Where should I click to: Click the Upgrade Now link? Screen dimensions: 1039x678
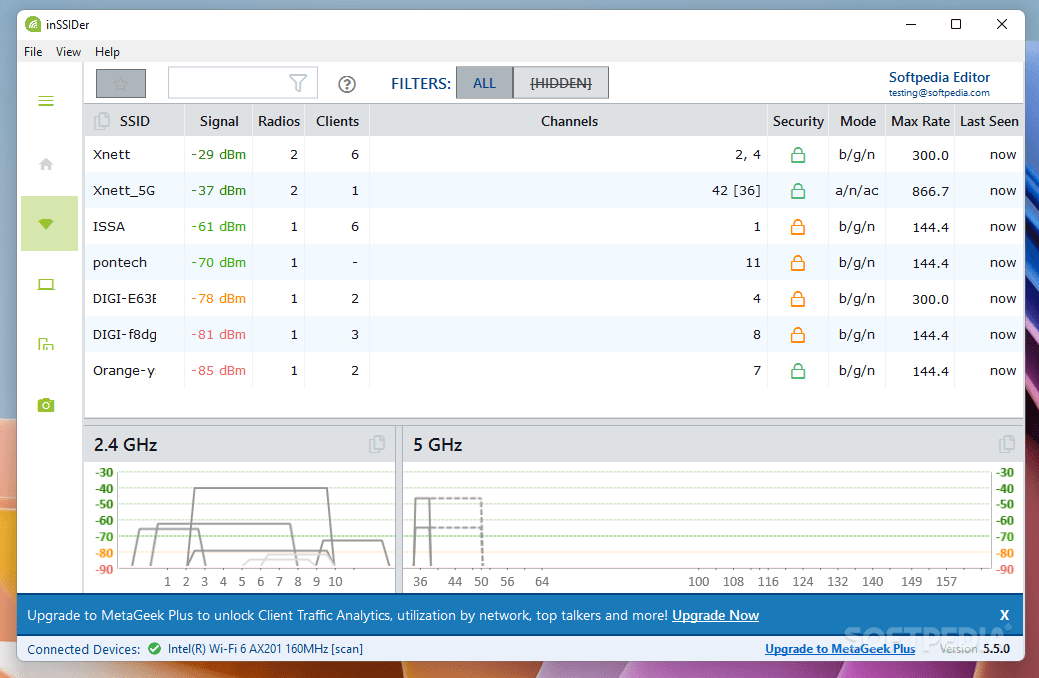pos(716,616)
